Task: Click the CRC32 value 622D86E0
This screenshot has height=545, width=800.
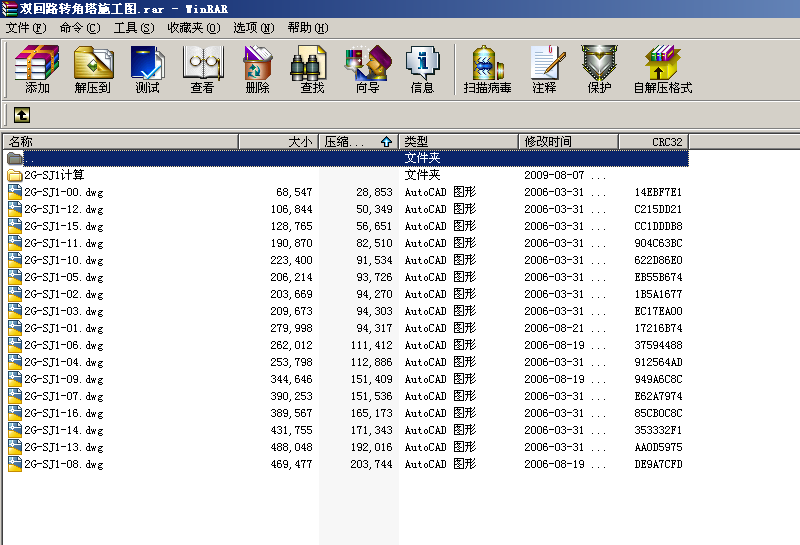Action: click(658, 260)
